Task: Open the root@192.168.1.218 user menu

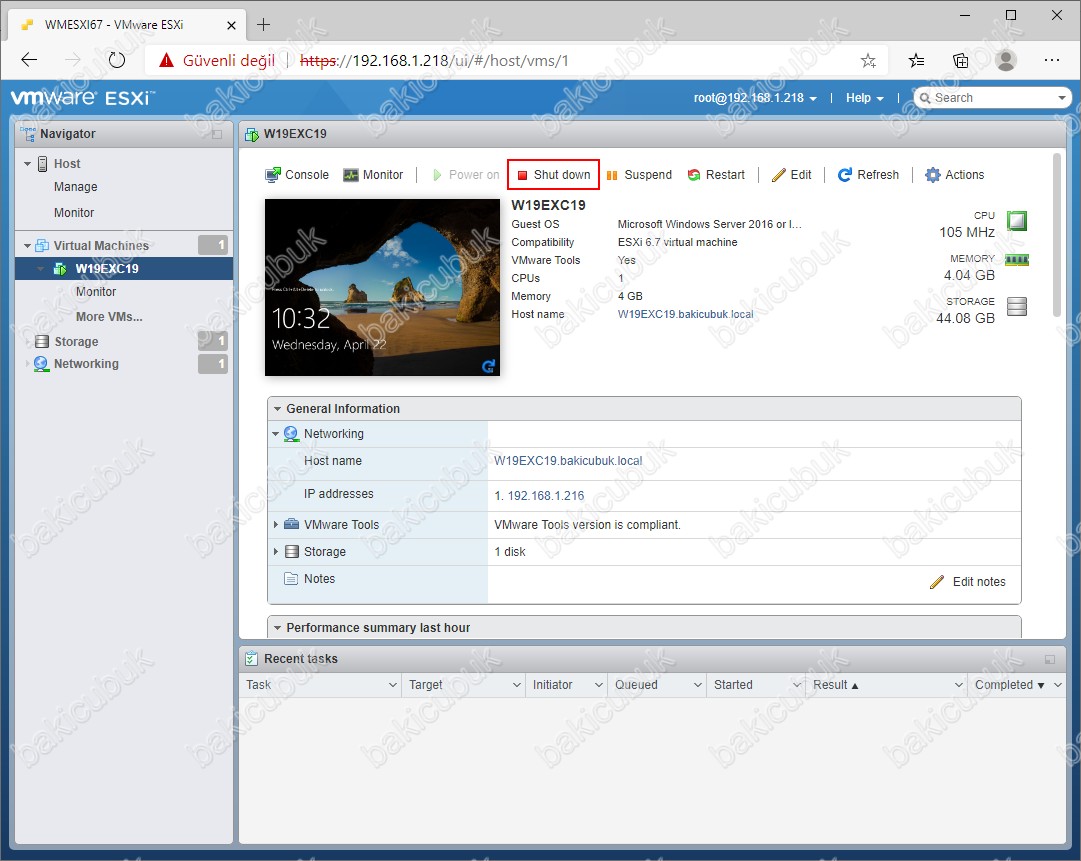Action: tap(755, 98)
